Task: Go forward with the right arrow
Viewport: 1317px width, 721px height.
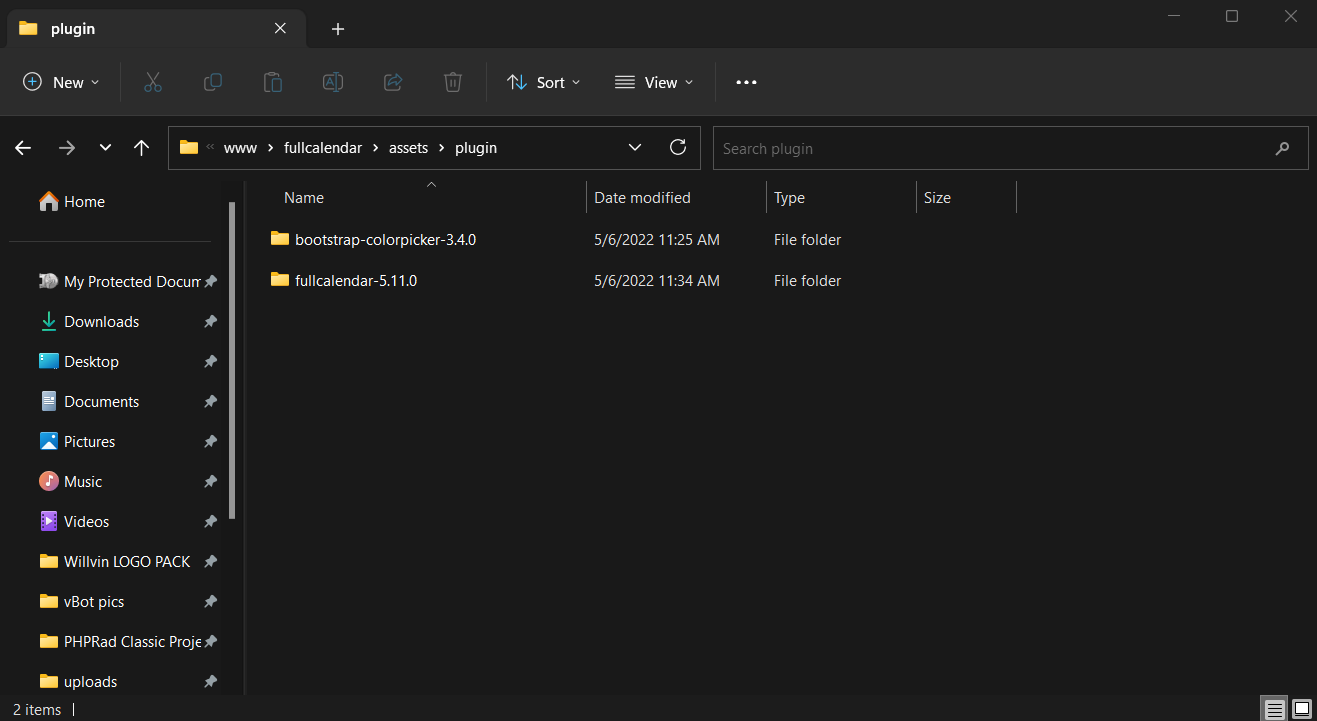Action: click(x=67, y=148)
